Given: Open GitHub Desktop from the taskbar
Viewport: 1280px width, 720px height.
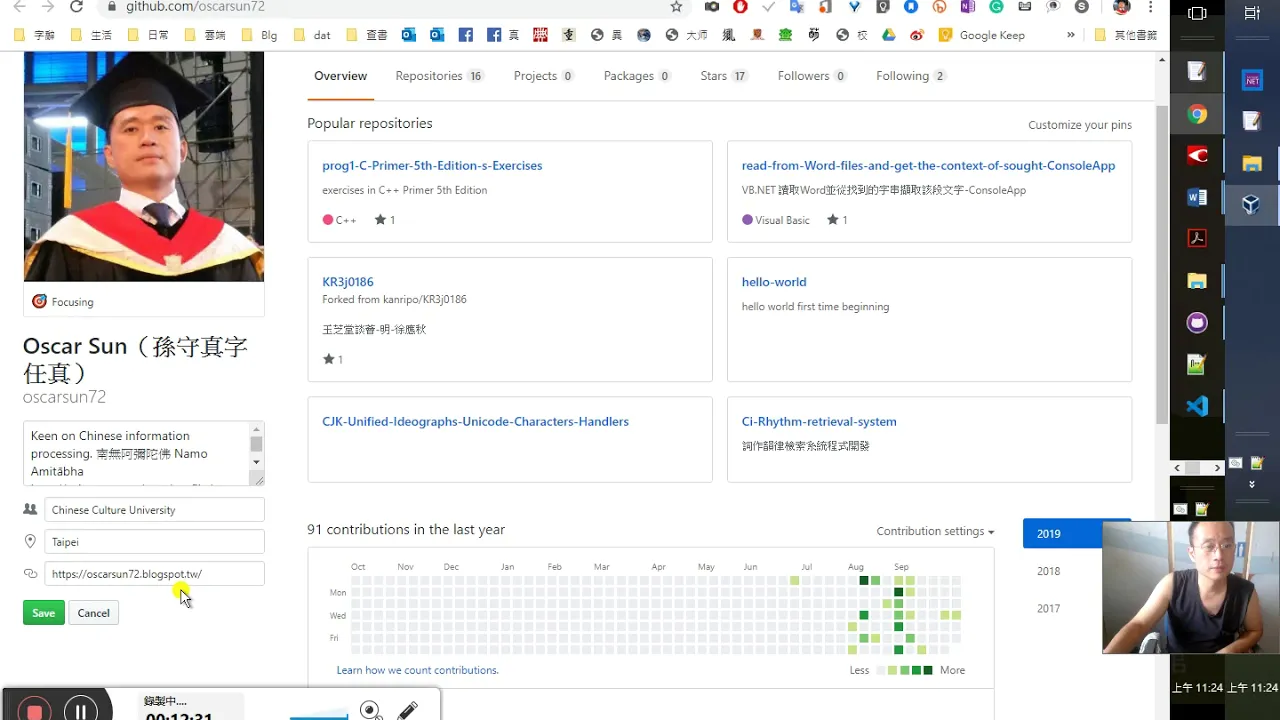Looking at the screenshot, I should [x=1197, y=322].
